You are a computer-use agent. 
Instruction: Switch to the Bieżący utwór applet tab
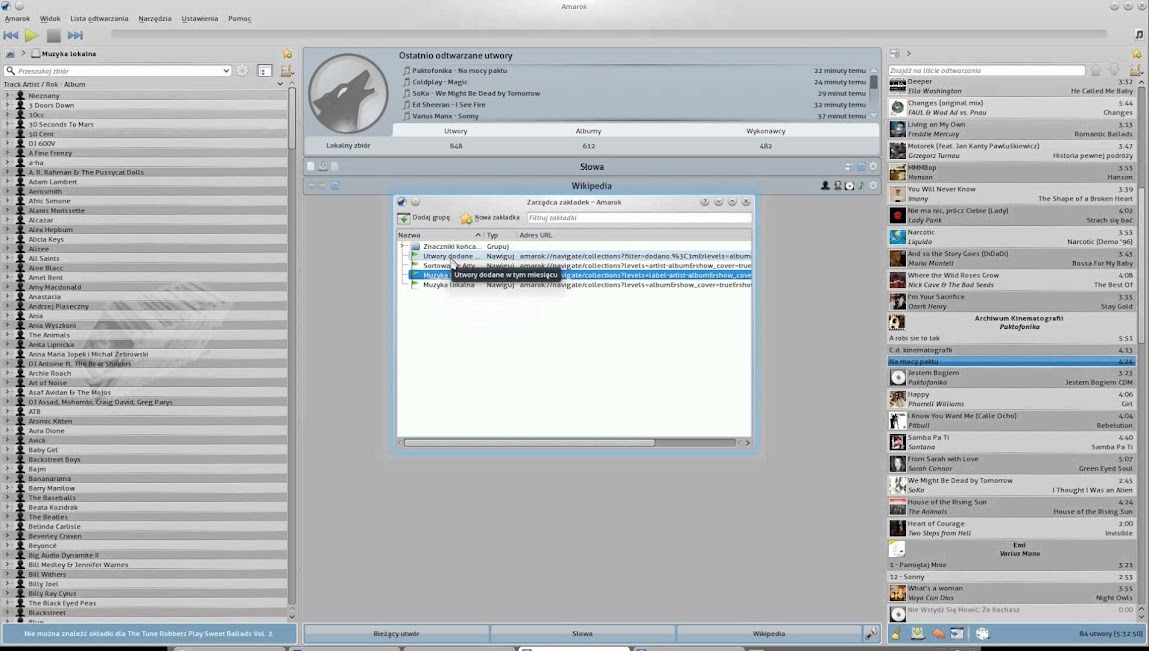pyautogui.click(x=396, y=633)
